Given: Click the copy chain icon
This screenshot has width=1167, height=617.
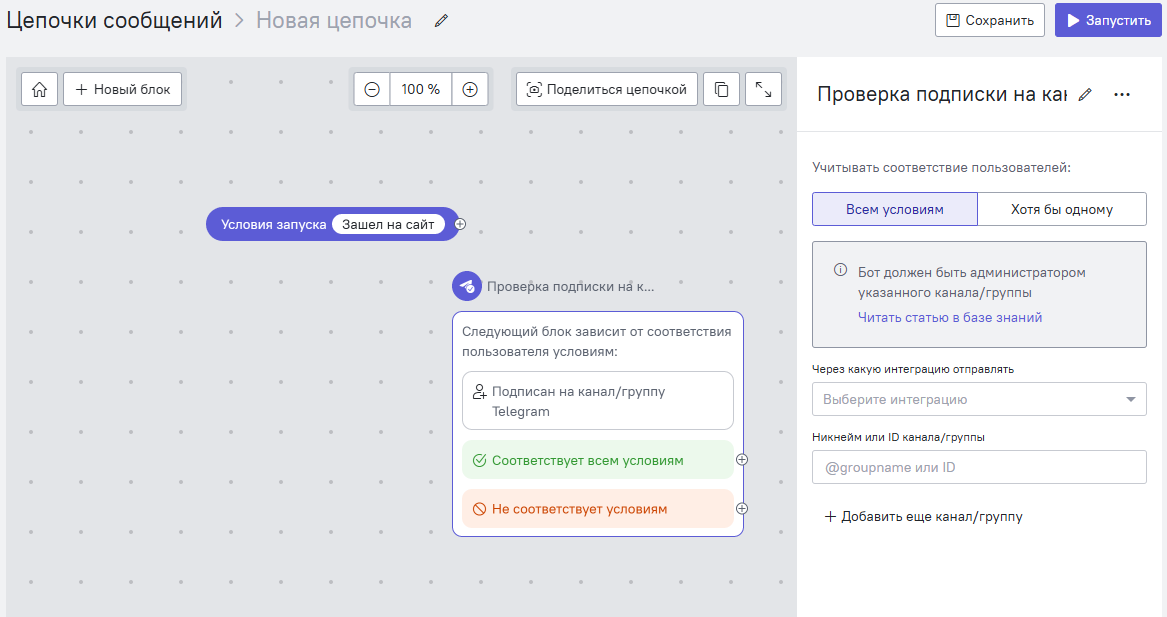Looking at the screenshot, I should point(721,89).
